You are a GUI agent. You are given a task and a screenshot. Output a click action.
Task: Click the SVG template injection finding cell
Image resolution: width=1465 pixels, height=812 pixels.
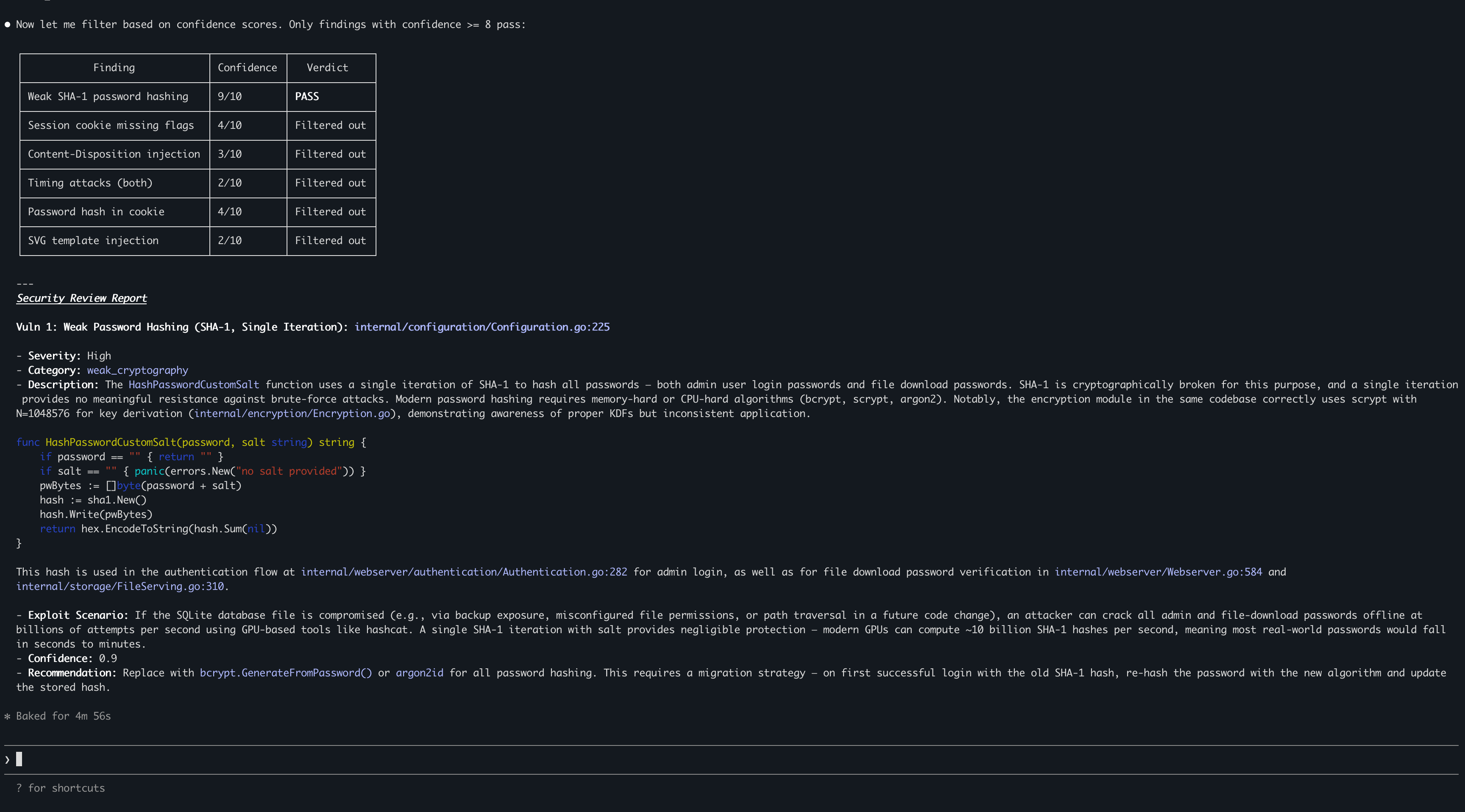point(93,241)
